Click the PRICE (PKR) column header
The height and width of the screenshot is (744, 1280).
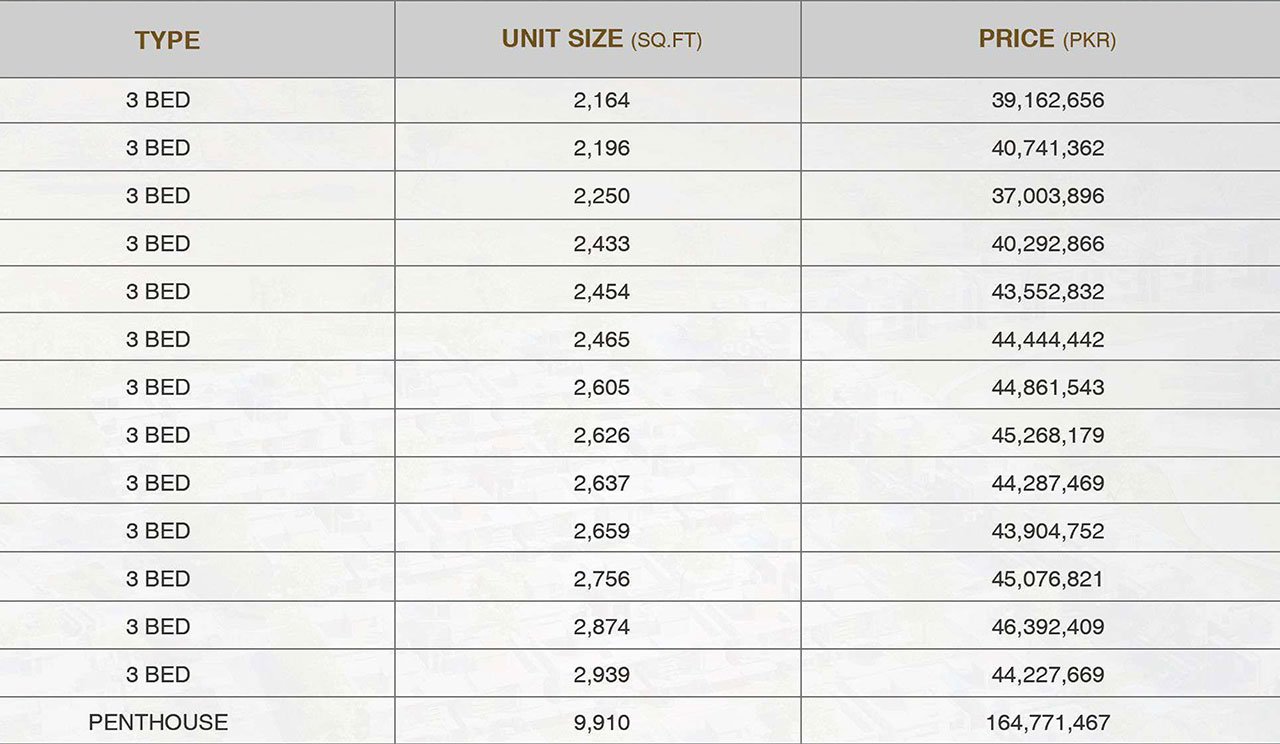[x=1047, y=39]
